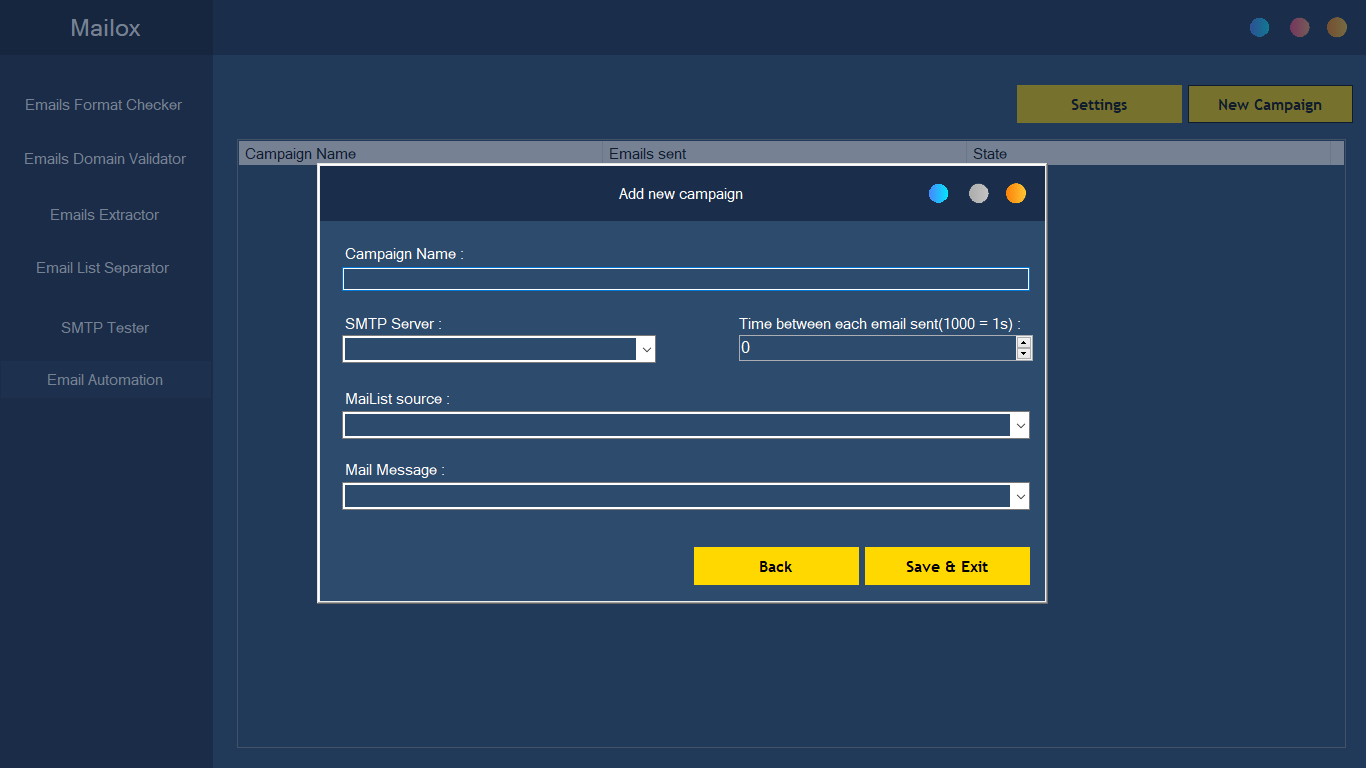Open the SMTP Server dropdown

click(x=646, y=348)
